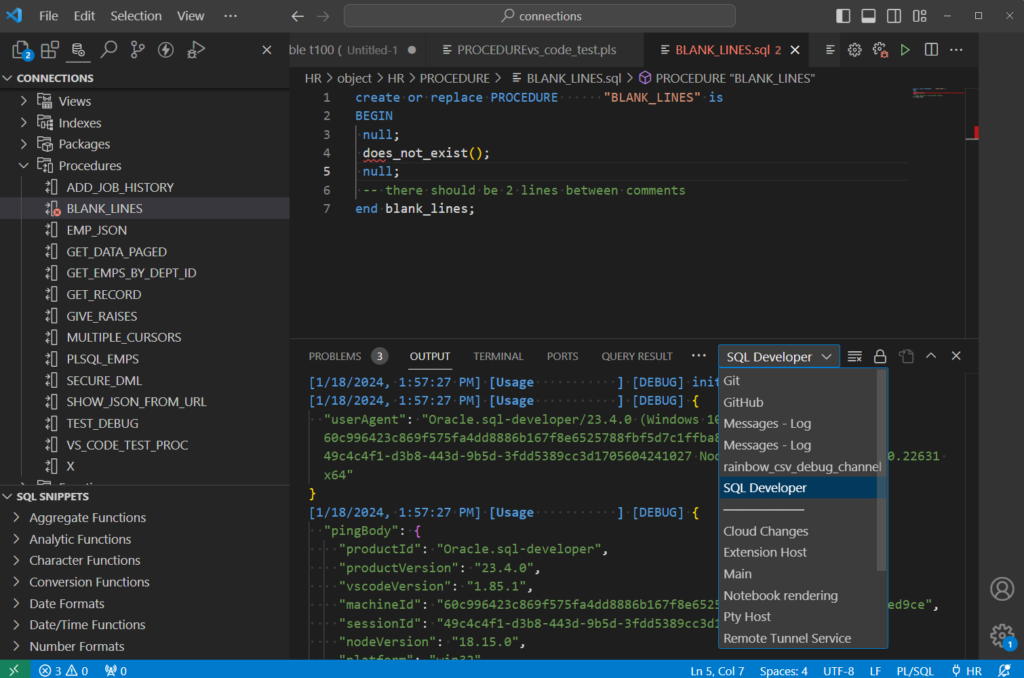Toggle secondary side bar layout icon

click(894, 16)
